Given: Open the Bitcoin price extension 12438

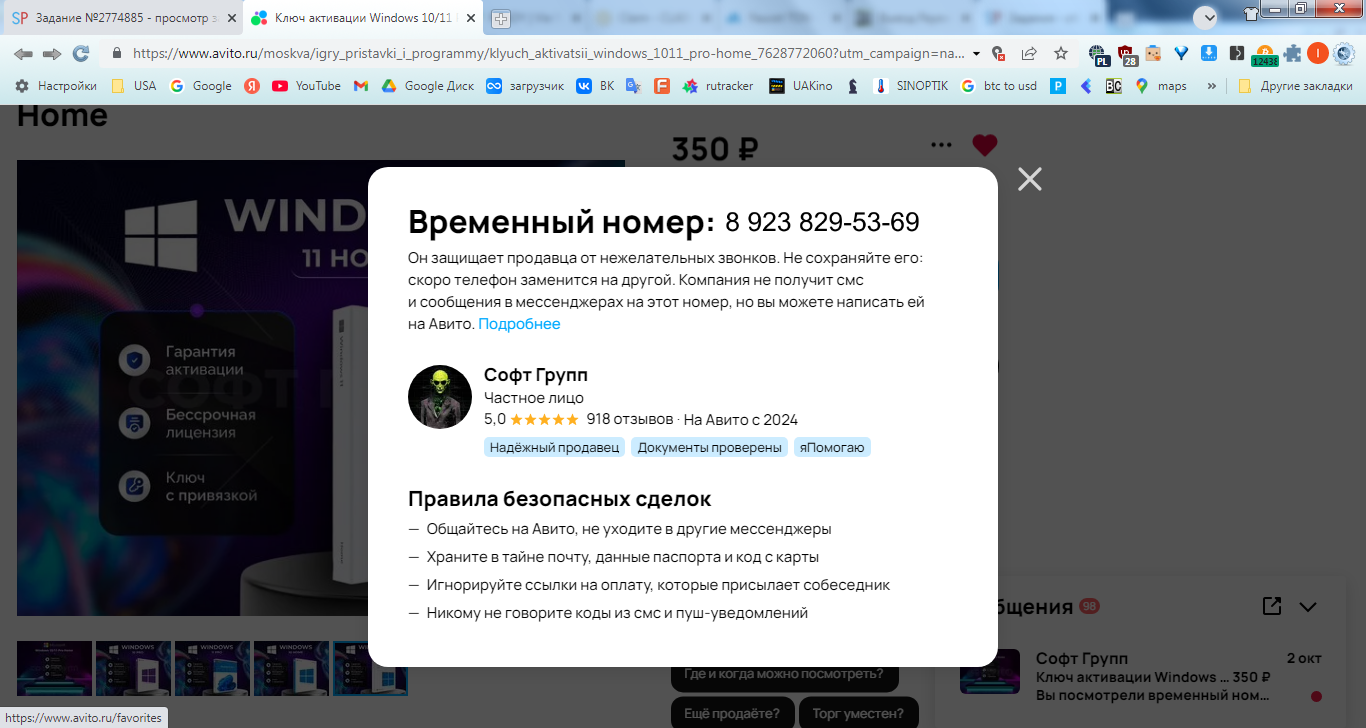Looking at the screenshot, I should 1264,55.
